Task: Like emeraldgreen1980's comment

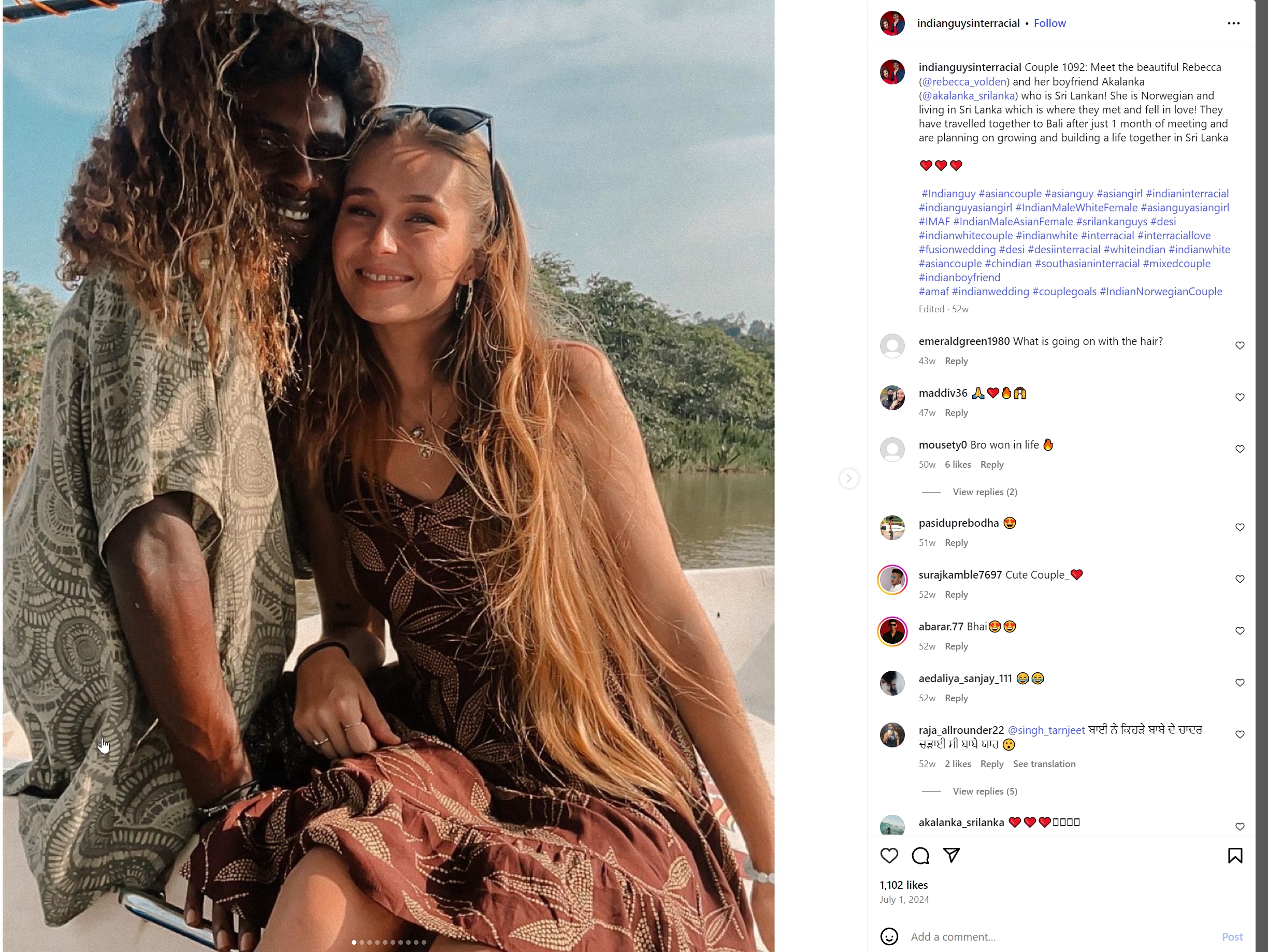Action: [x=1240, y=345]
